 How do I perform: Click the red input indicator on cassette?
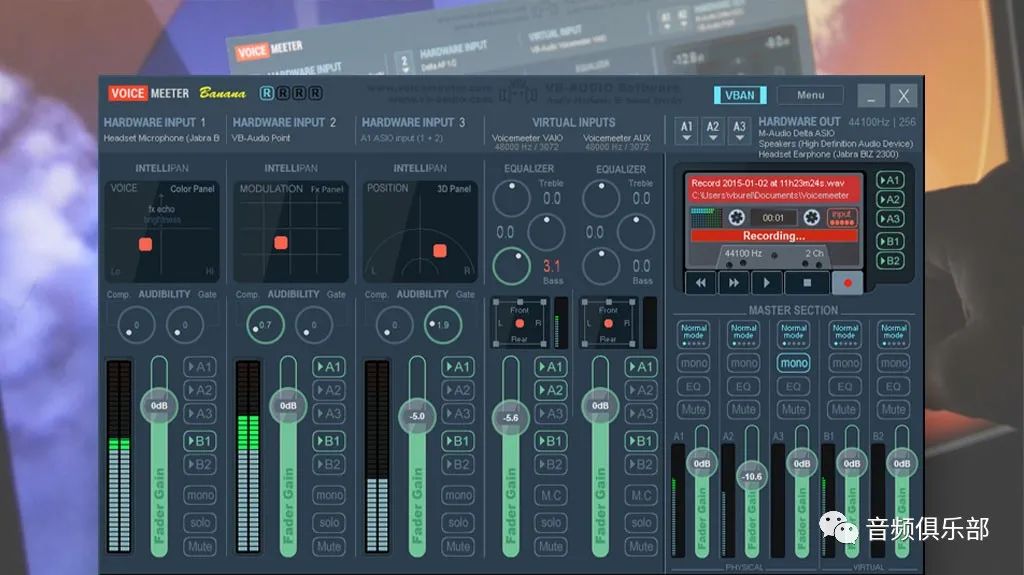[x=842, y=217]
